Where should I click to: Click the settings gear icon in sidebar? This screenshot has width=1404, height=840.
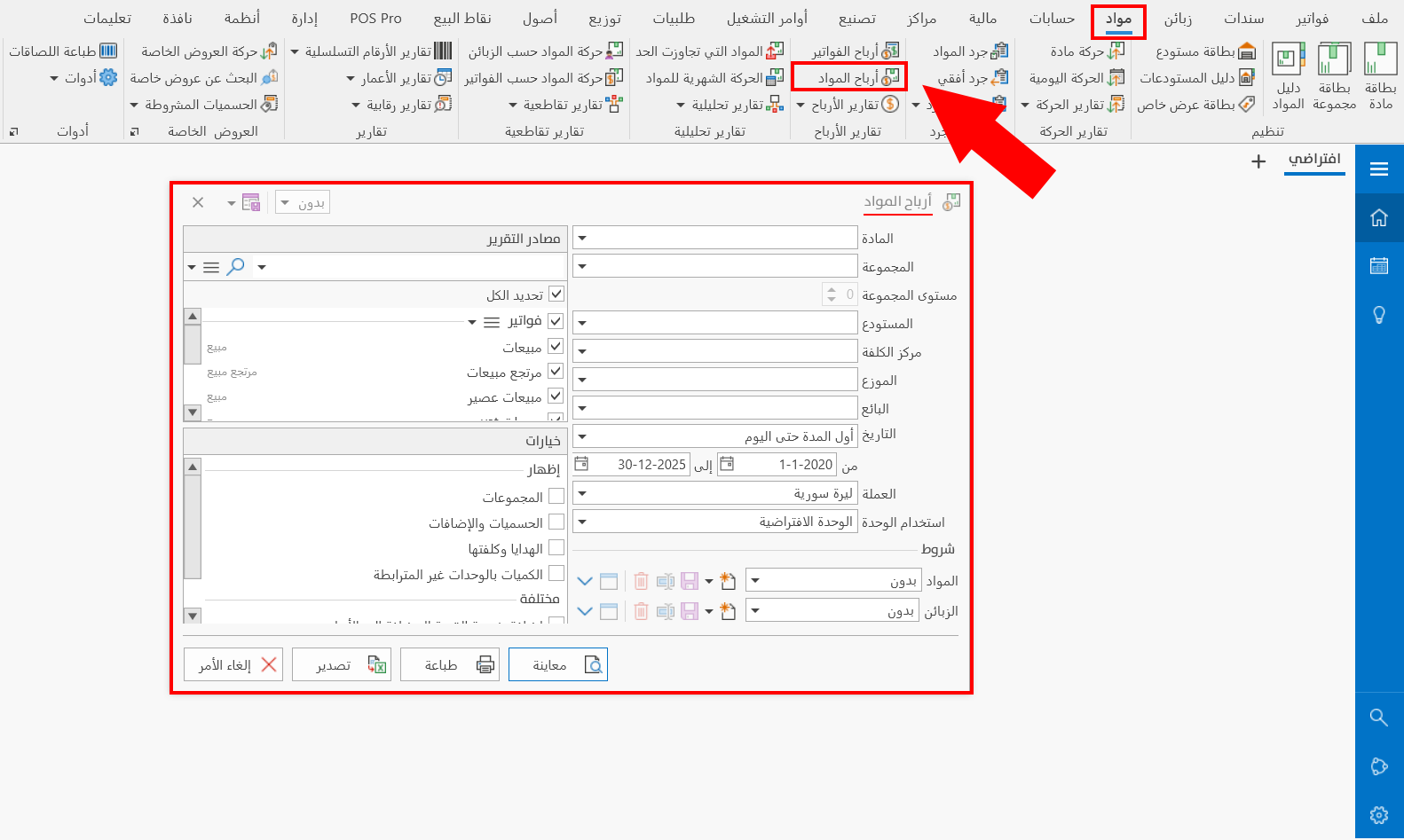point(1379,814)
